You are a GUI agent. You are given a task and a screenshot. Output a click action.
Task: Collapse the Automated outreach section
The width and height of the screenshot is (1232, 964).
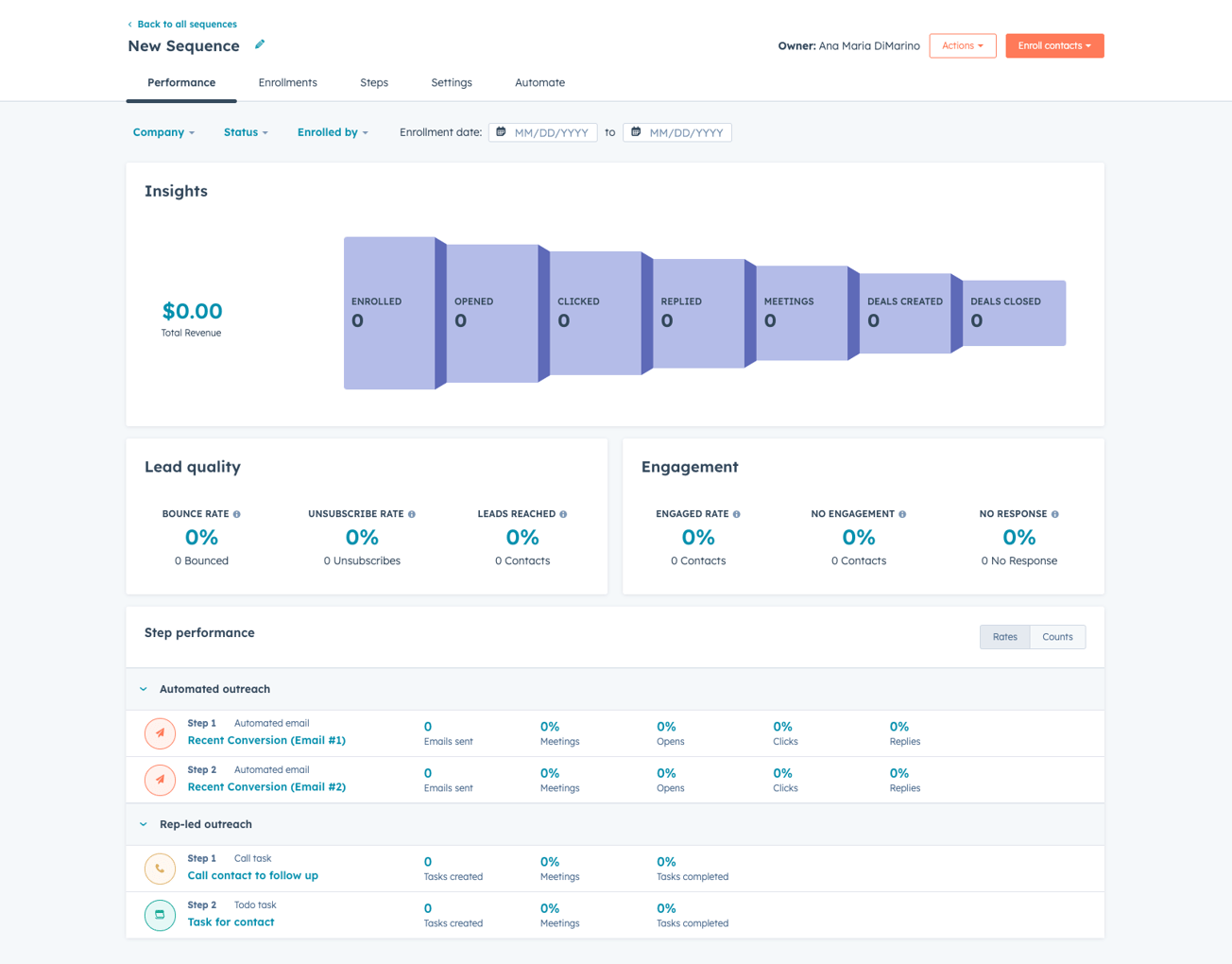point(143,689)
